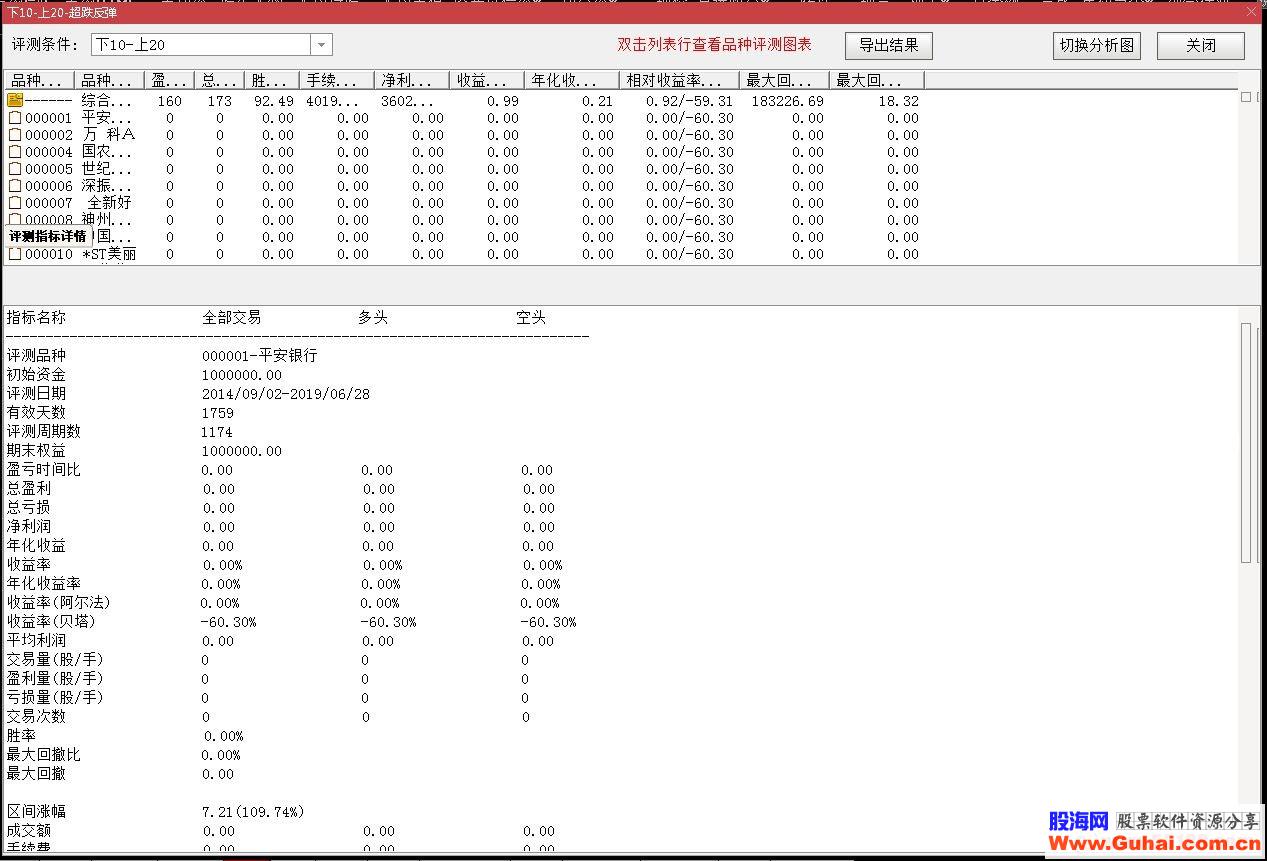Image resolution: width=1267 pixels, height=861 pixels.
Task: Click the 空头 column heading
Action: click(531, 317)
